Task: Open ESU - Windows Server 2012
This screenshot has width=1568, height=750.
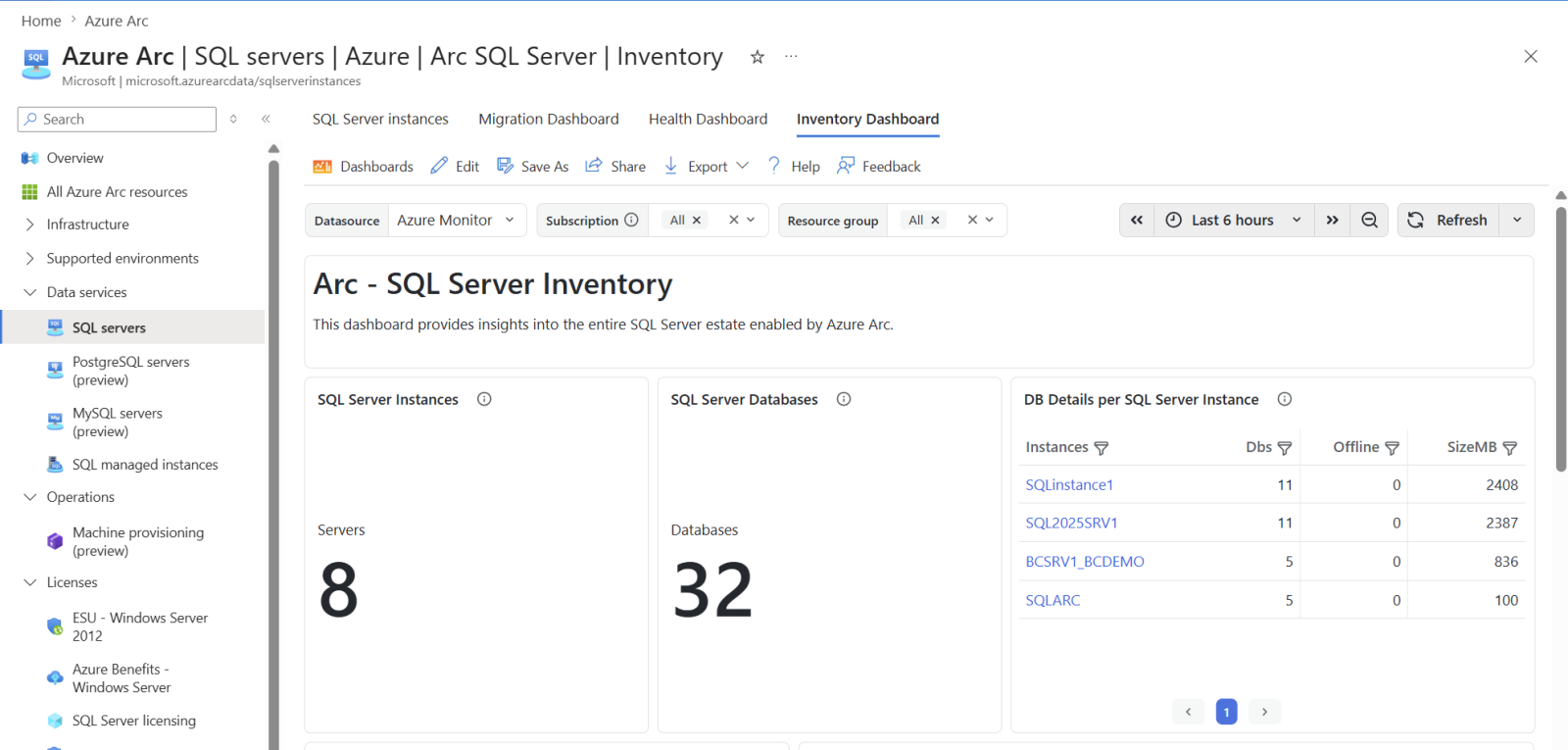Action: [x=139, y=626]
